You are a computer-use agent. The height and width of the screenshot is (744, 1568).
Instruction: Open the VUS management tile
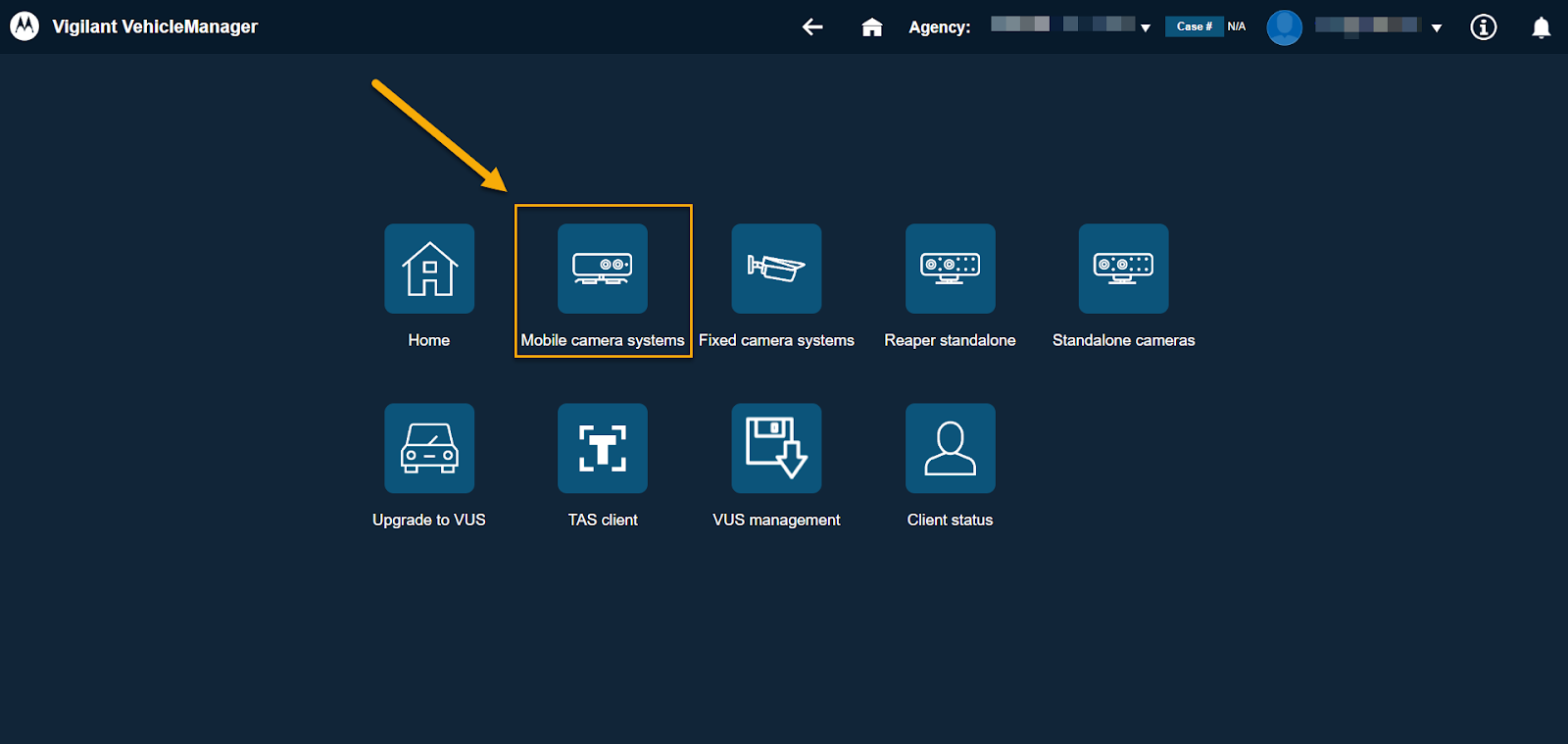[x=776, y=448]
